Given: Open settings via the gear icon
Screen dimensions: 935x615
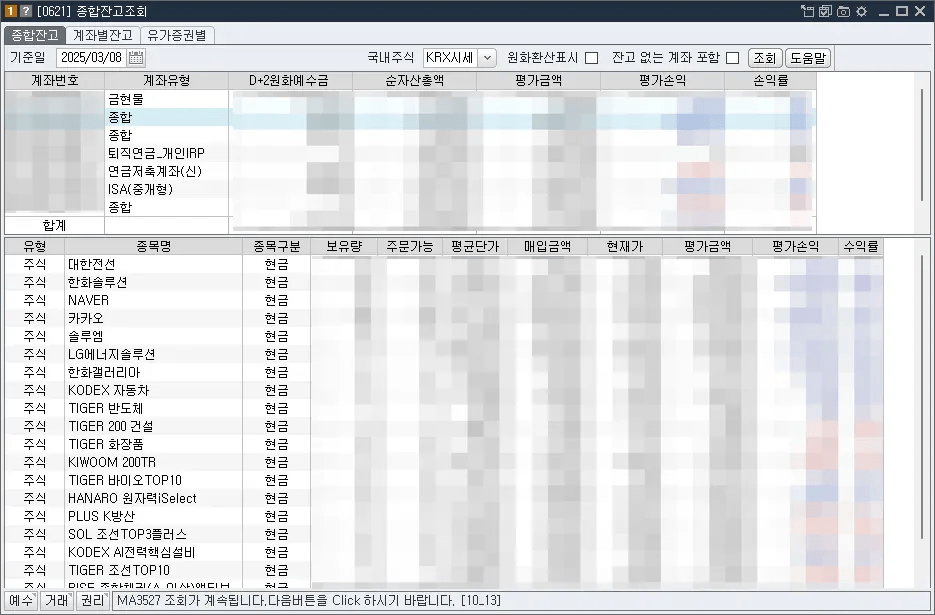Looking at the screenshot, I should pyautogui.click(x=861, y=11).
